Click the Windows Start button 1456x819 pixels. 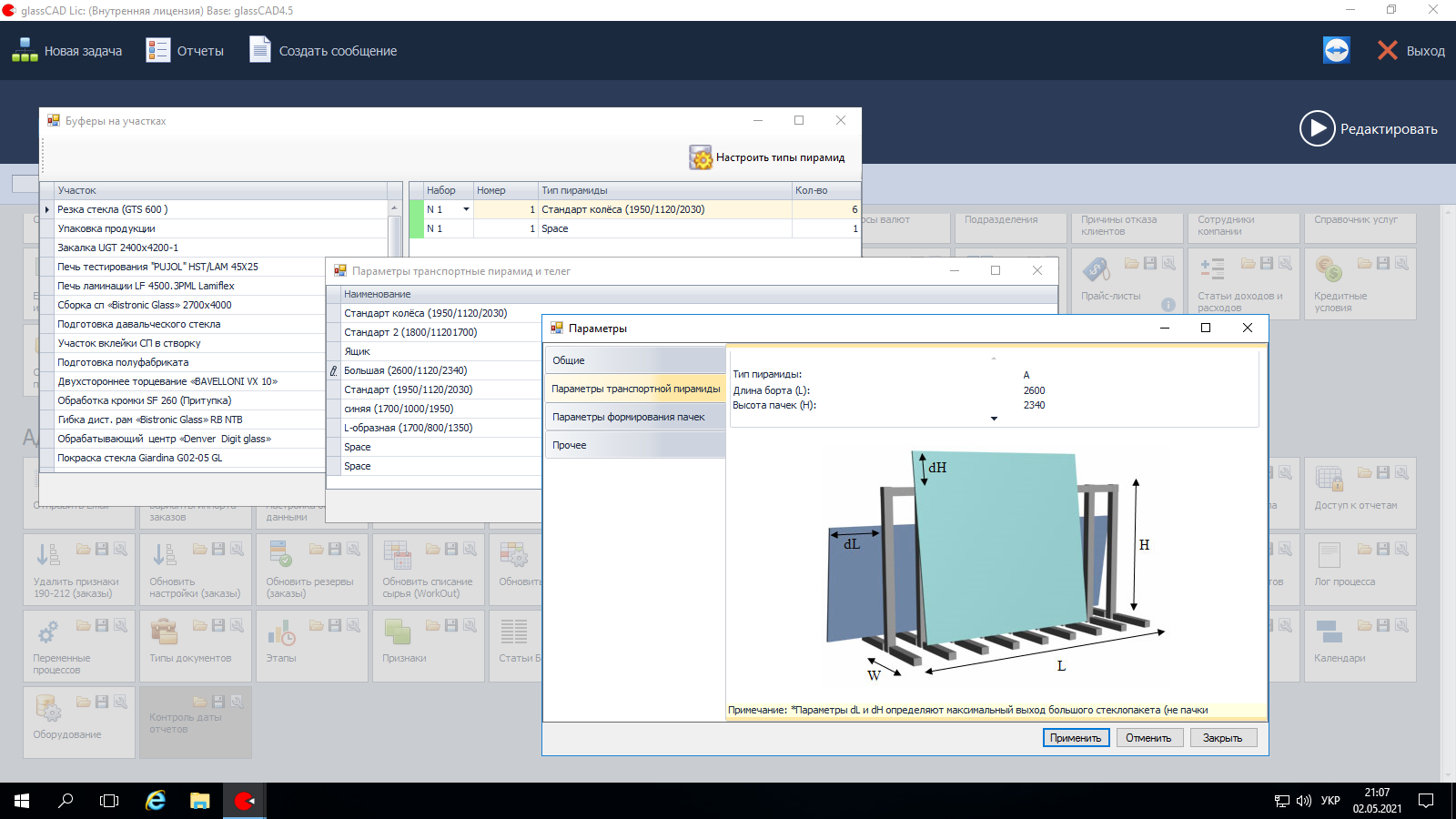pos(22,801)
